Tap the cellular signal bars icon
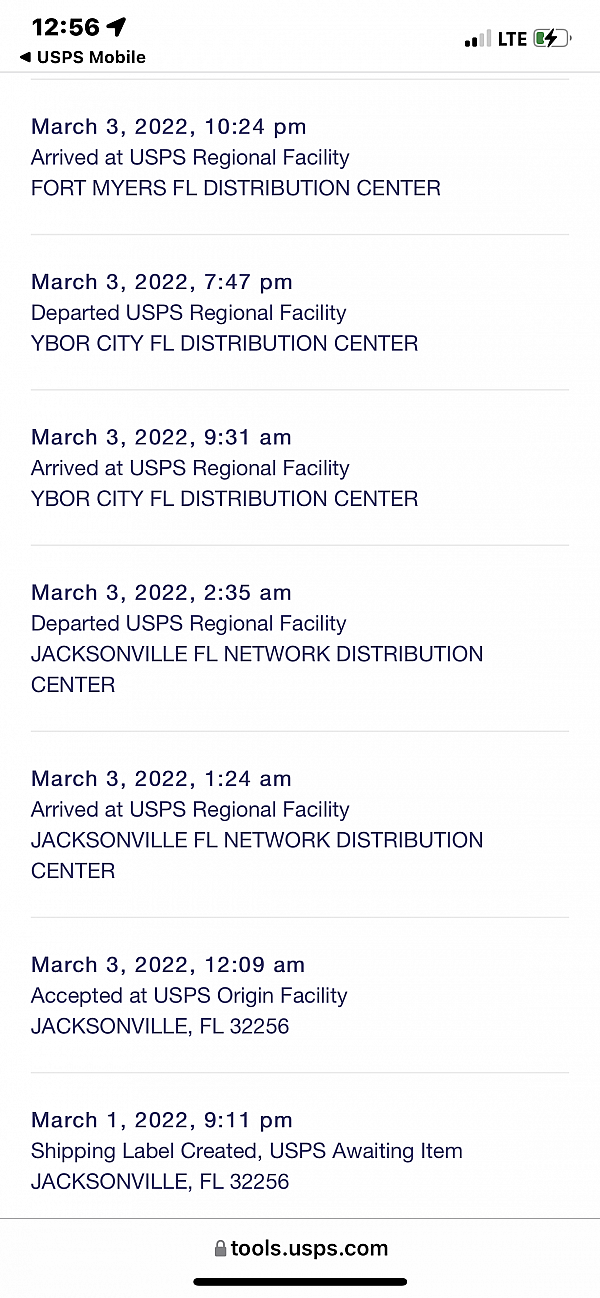The height and width of the screenshot is (1298, 600). point(477,39)
